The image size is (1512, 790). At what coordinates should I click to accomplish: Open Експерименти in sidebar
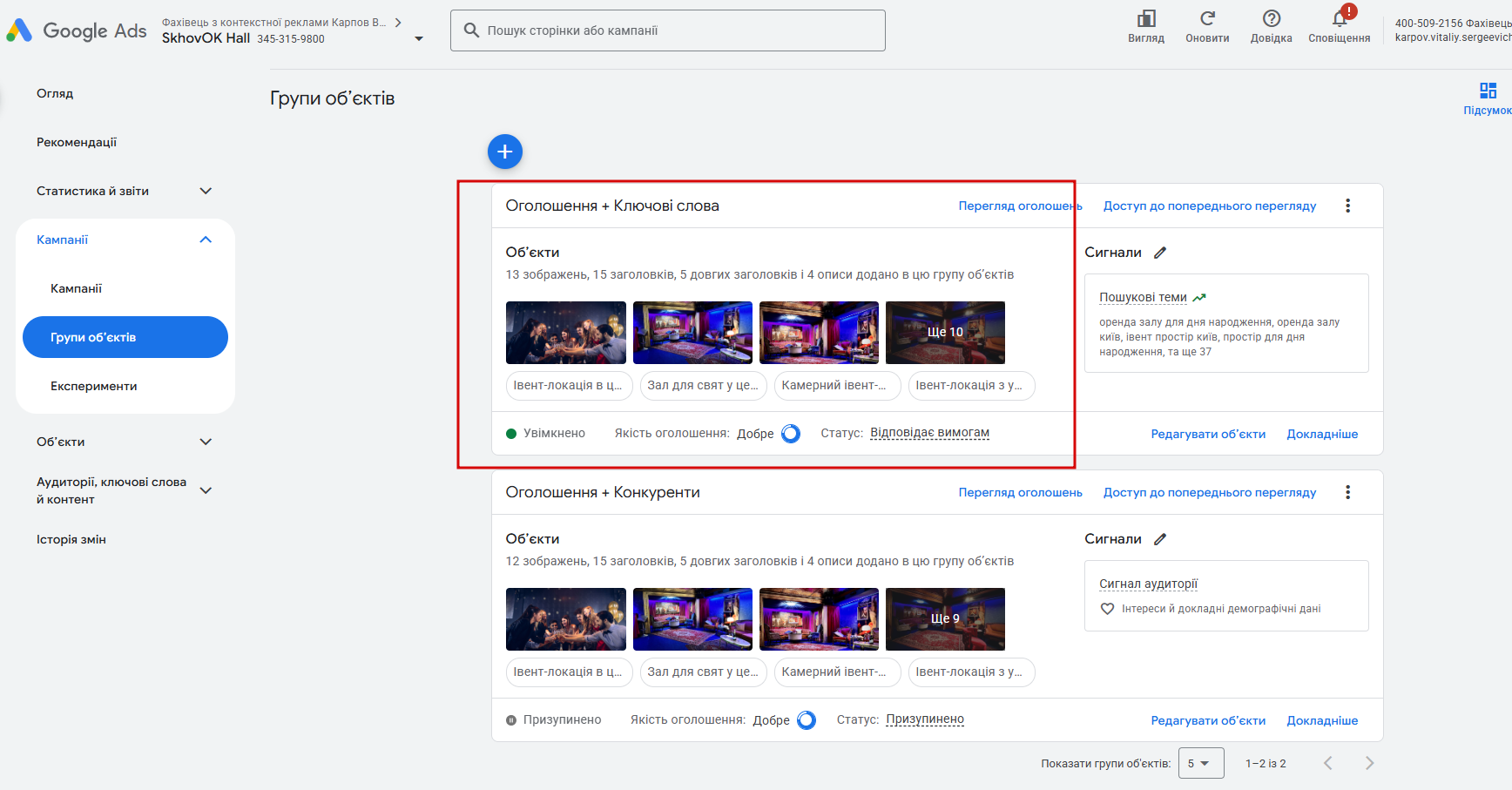tap(94, 386)
